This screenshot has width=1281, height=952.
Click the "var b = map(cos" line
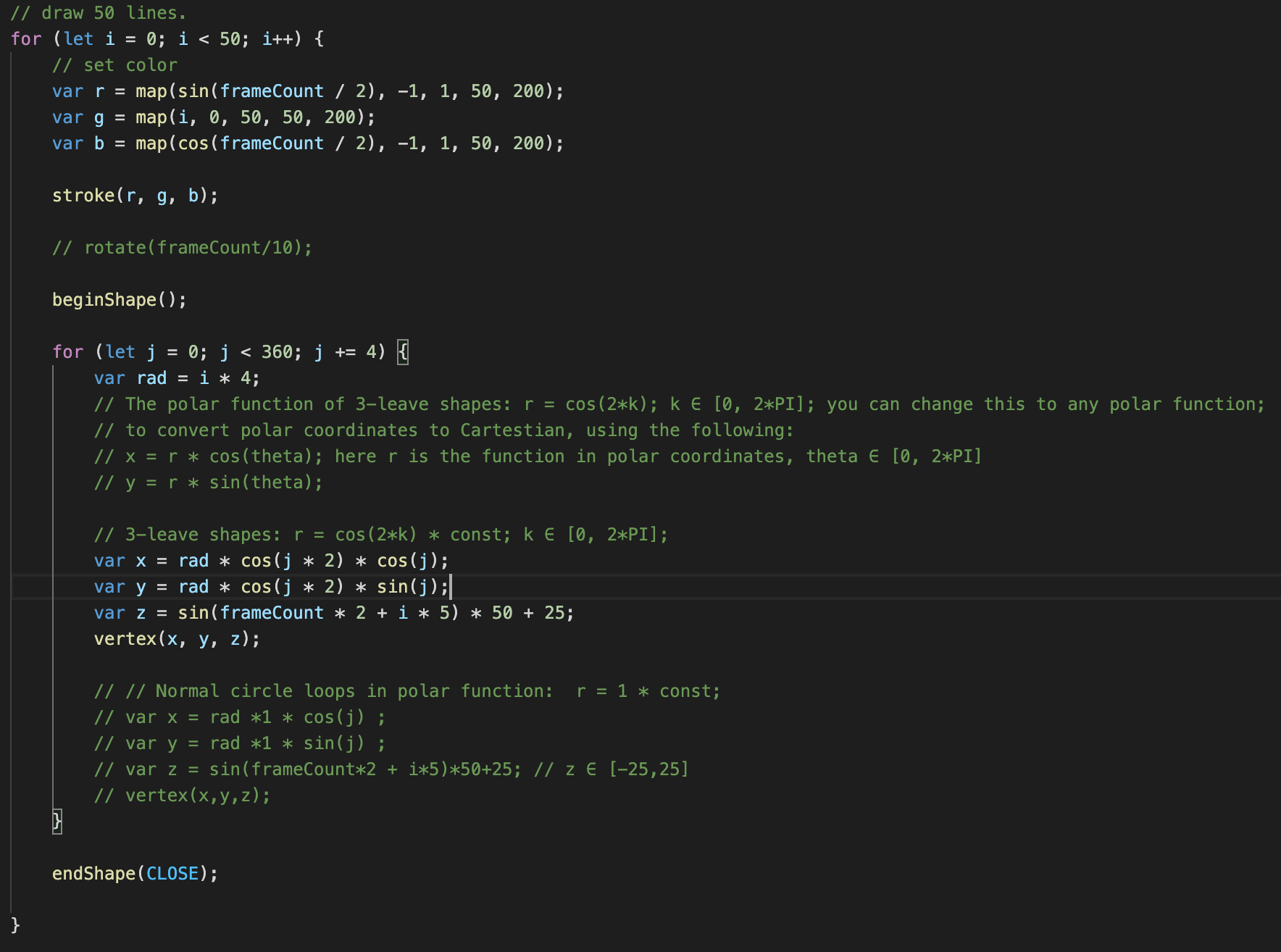[x=307, y=143]
